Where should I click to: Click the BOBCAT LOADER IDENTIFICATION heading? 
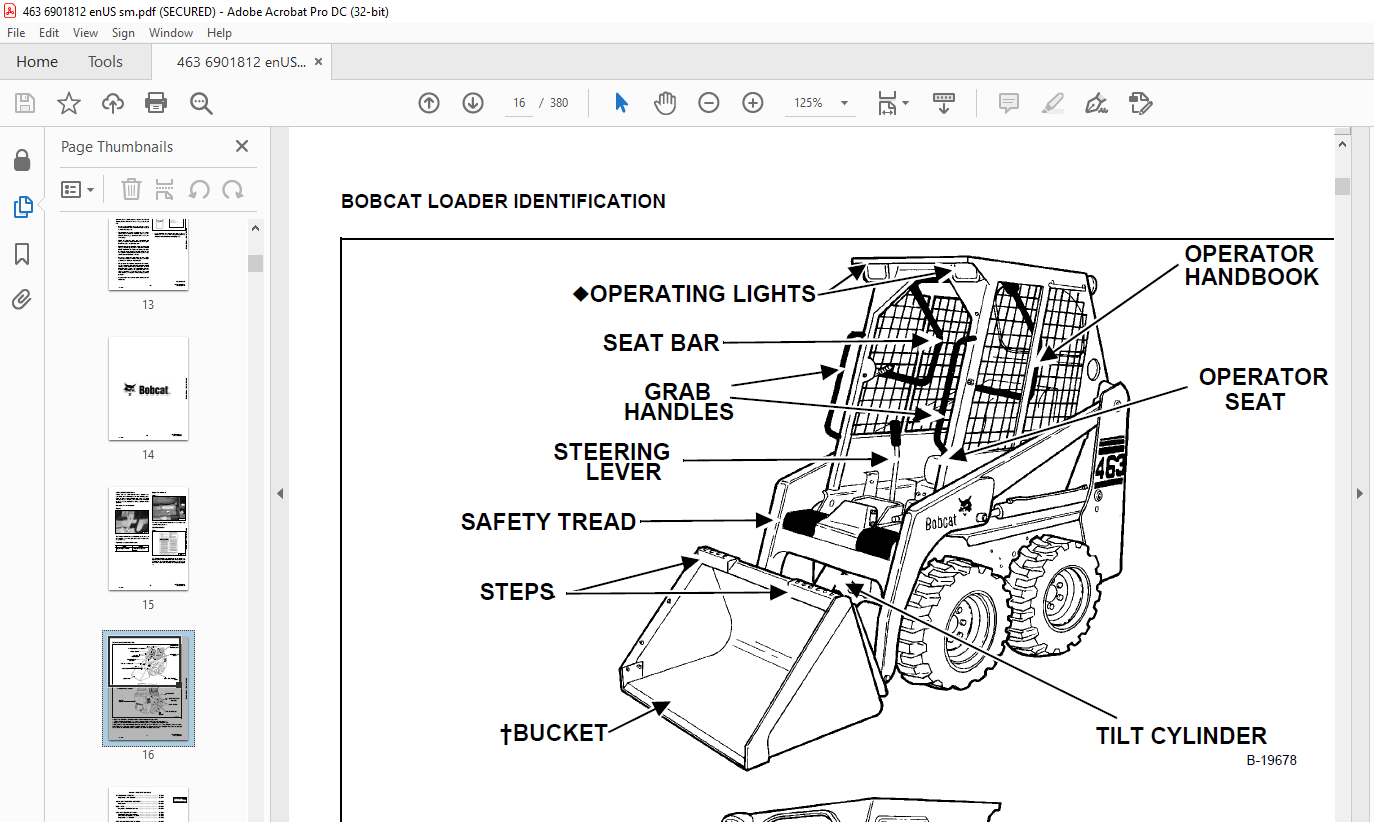[x=503, y=201]
